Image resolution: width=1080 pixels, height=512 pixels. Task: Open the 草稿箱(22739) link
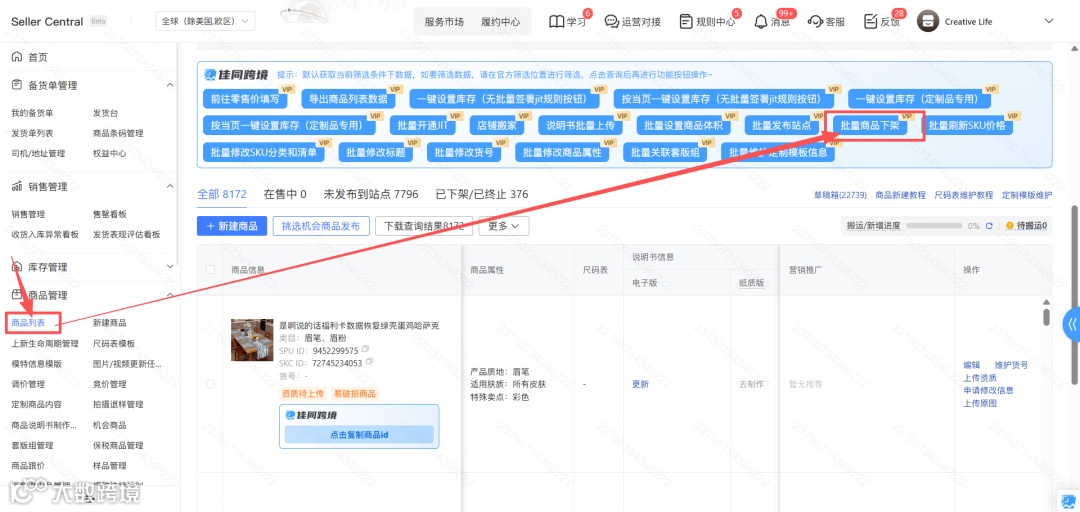click(840, 195)
